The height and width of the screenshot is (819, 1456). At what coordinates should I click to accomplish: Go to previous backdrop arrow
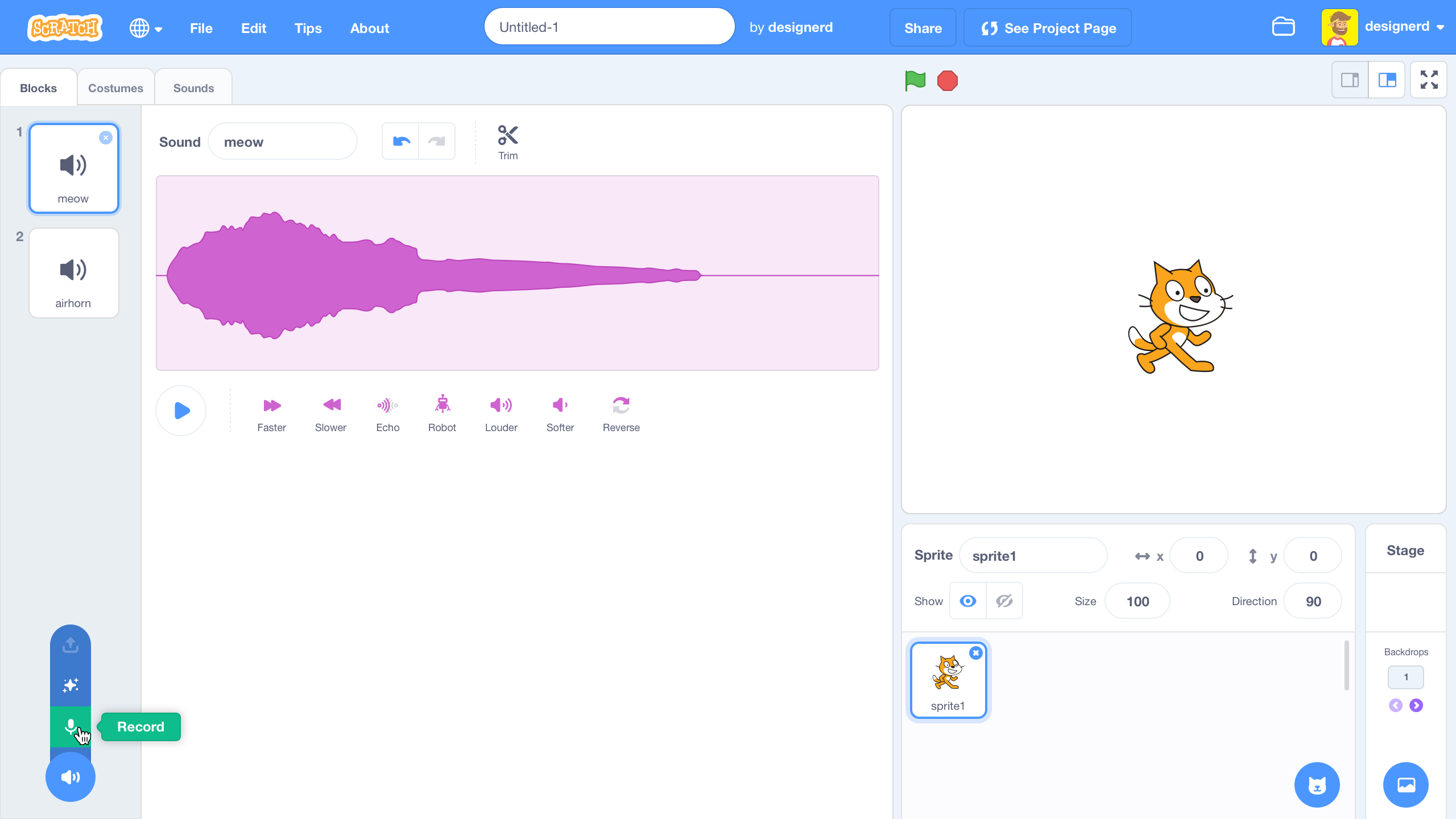click(1396, 705)
